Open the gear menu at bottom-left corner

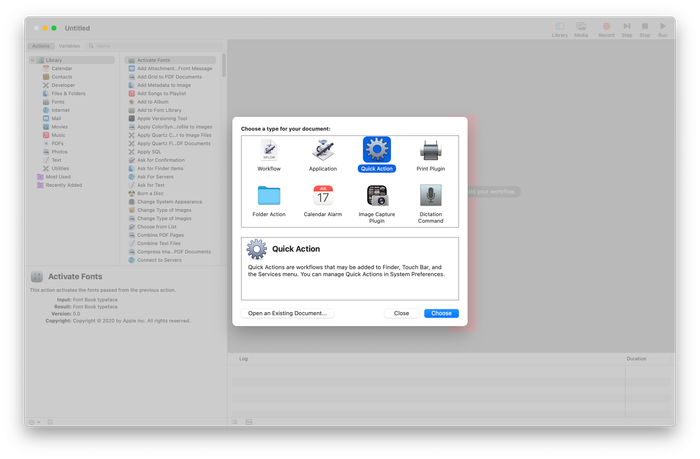tap(34, 422)
